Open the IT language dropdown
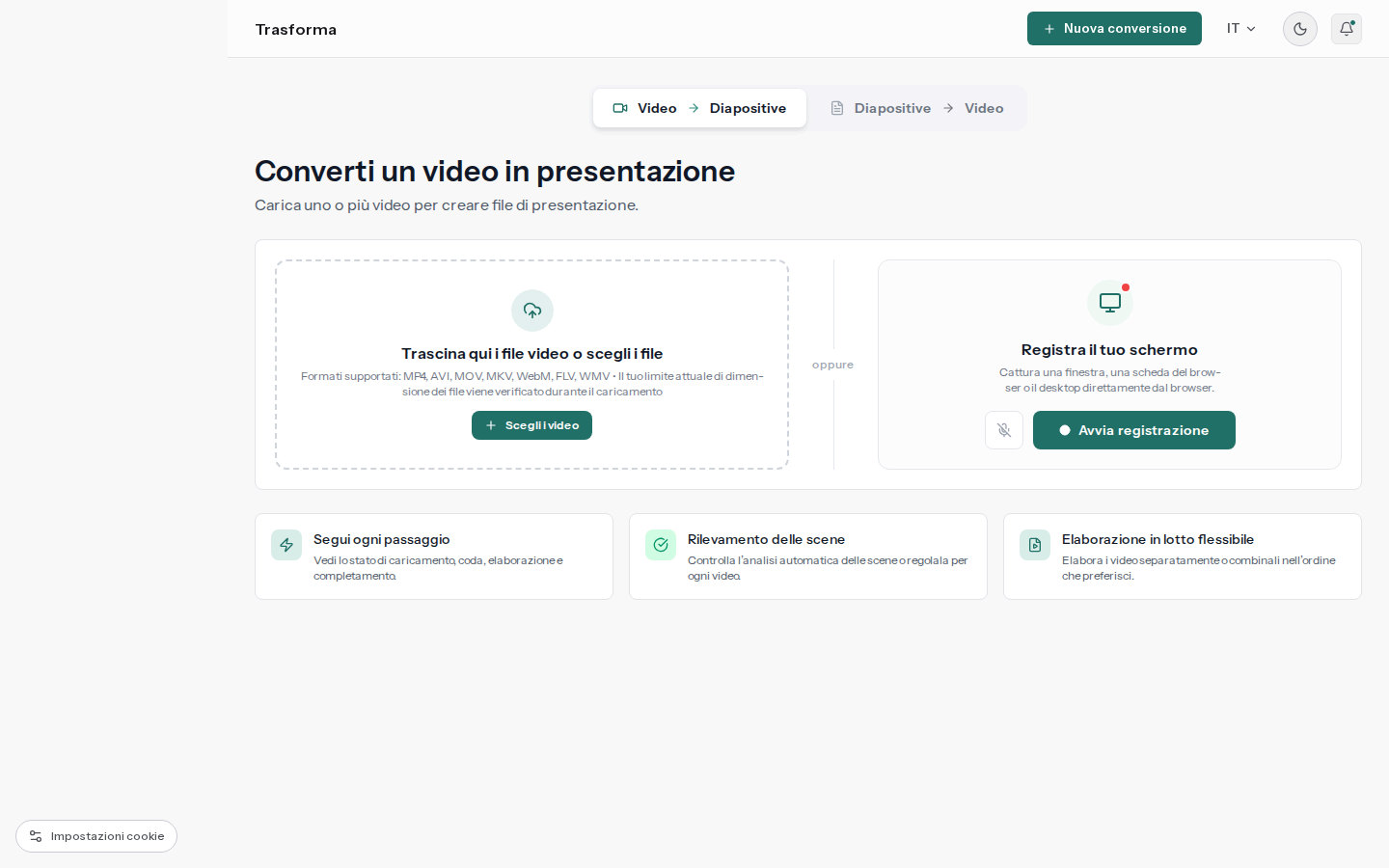Image resolution: width=1389 pixels, height=868 pixels. tap(1241, 29)
